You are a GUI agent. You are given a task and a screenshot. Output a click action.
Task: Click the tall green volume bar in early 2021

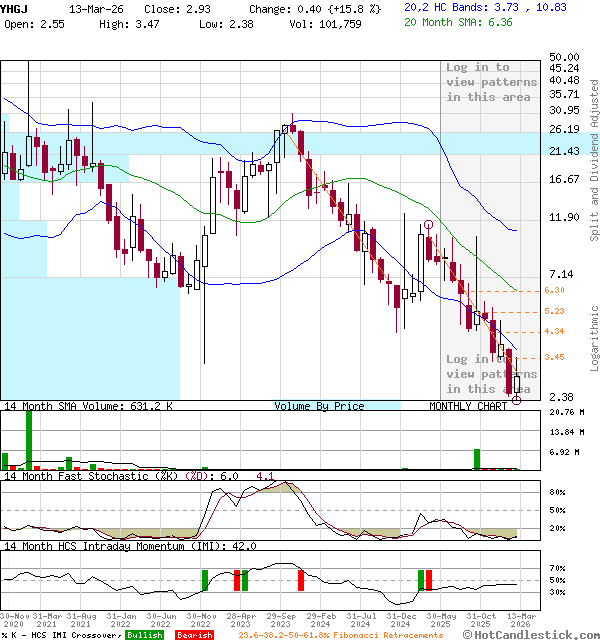click(x=29, y=438)
